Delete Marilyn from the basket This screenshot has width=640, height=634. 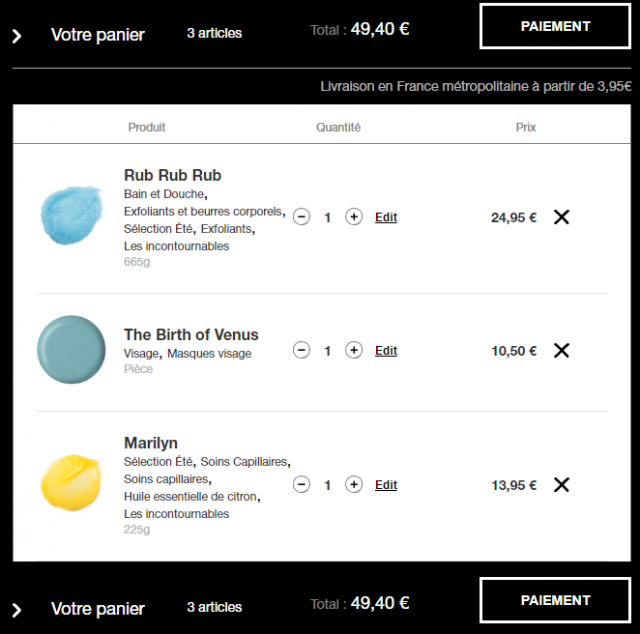(x=561, y=485)
